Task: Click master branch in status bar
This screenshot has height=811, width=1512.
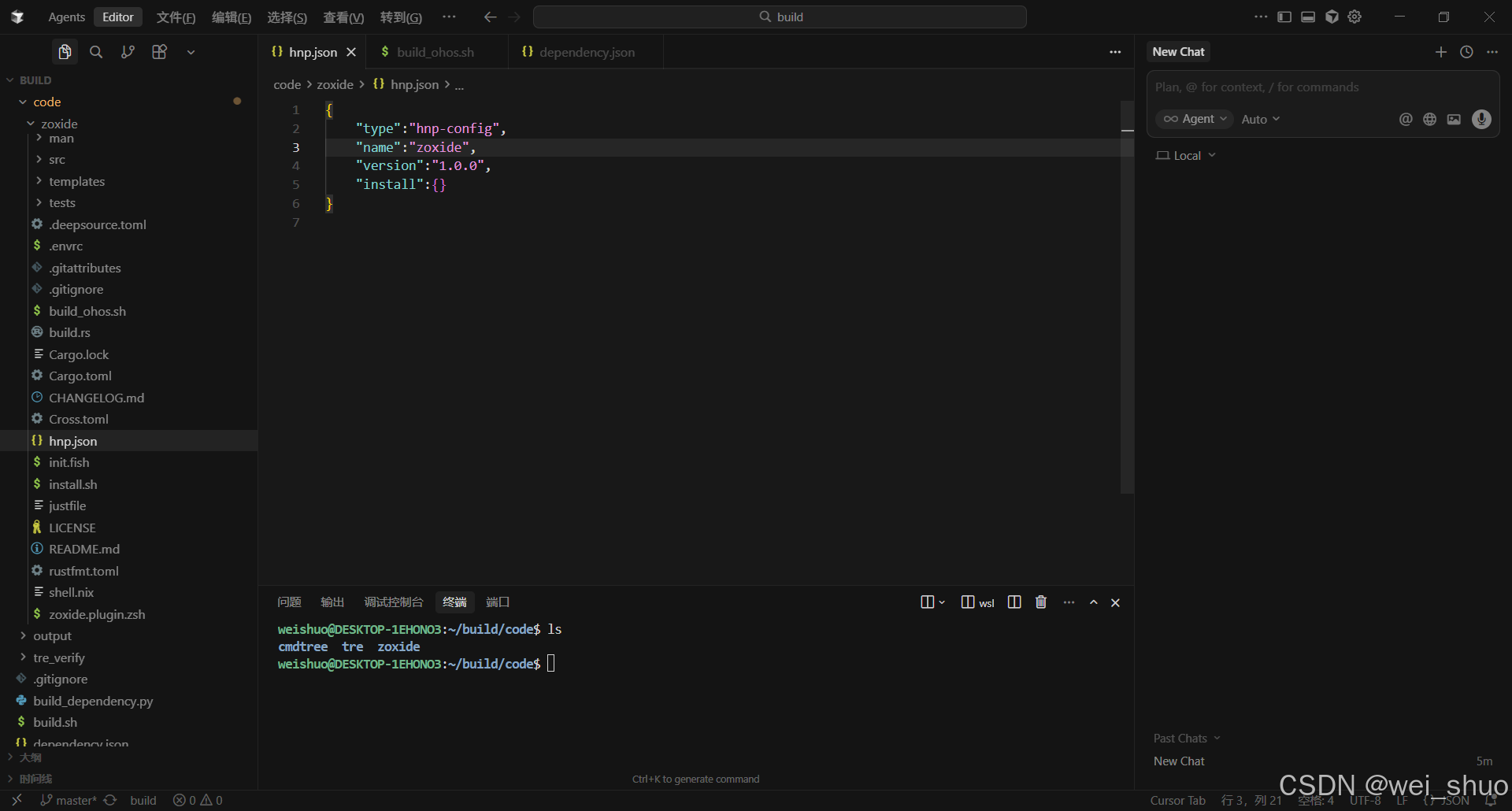Action: (69, 800)
